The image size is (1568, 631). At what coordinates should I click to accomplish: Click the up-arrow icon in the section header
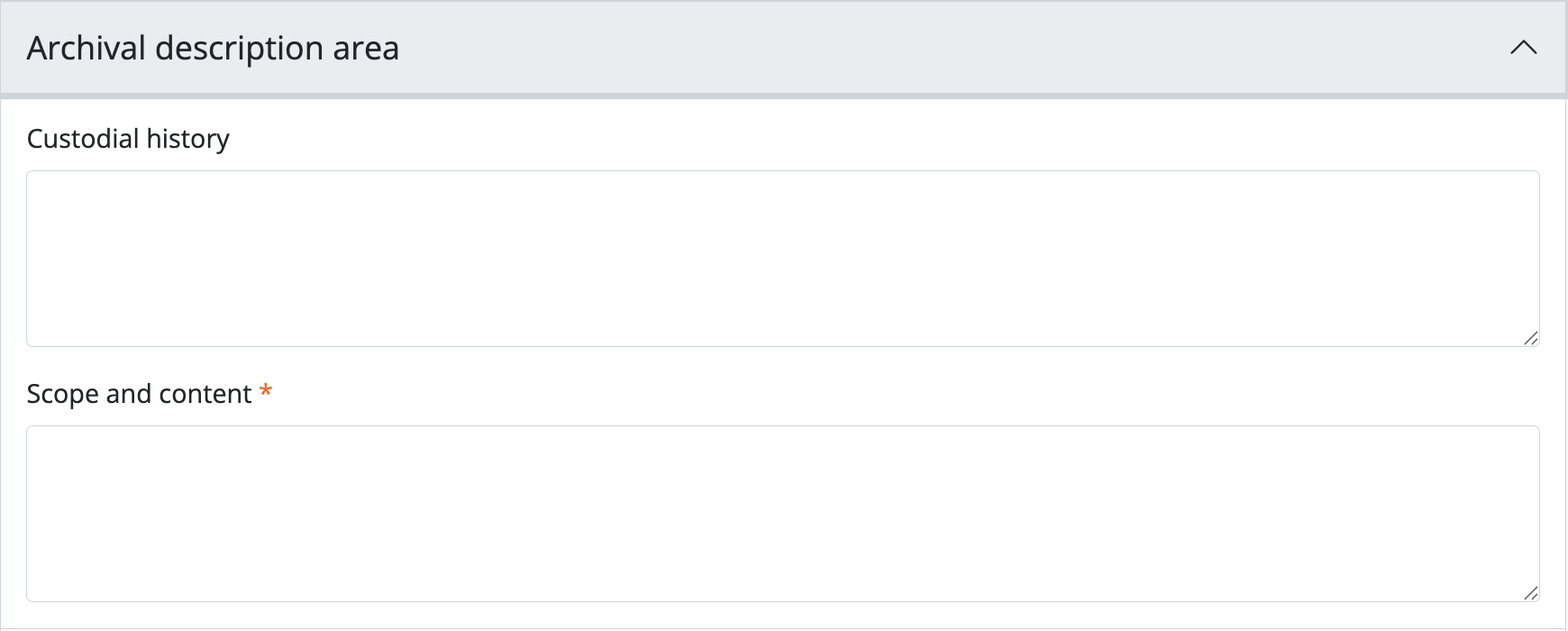tap(1523, 48)
